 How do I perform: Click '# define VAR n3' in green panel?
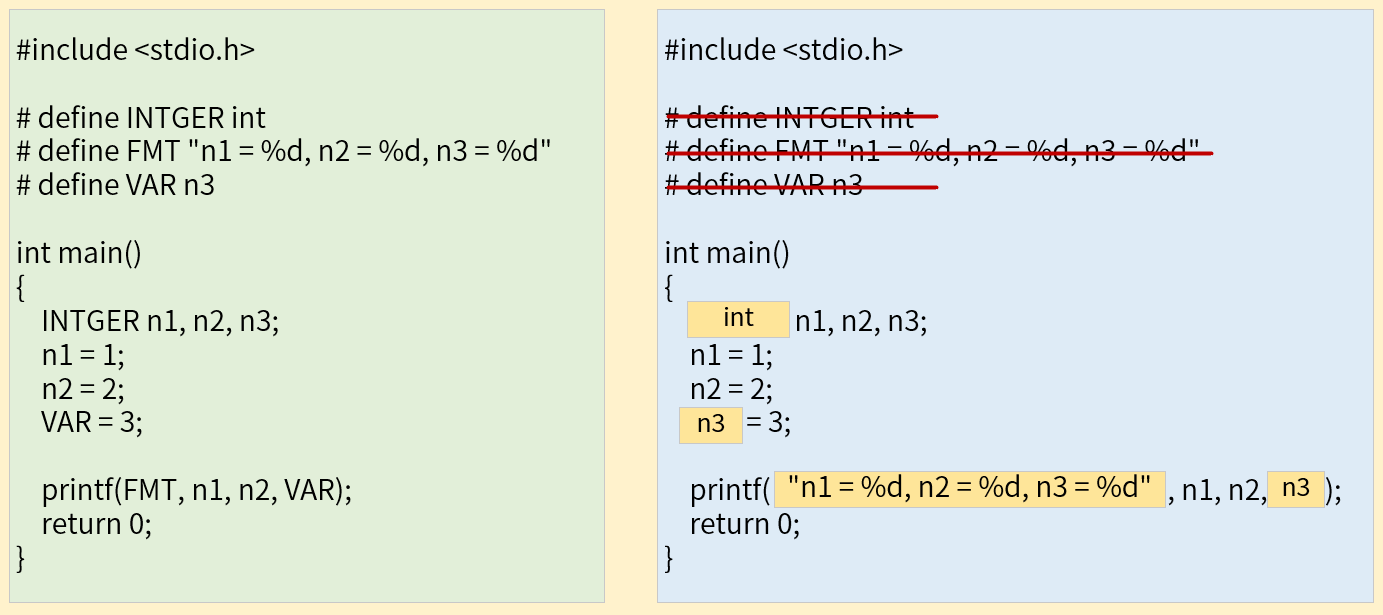tap(115, 186)
